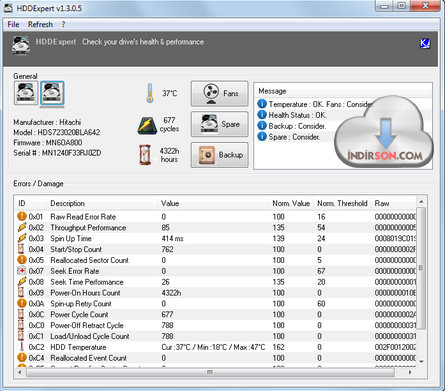The image size is (445, 391).
Task: Click the info icon beside Backup message
Action: pos(262,126)
